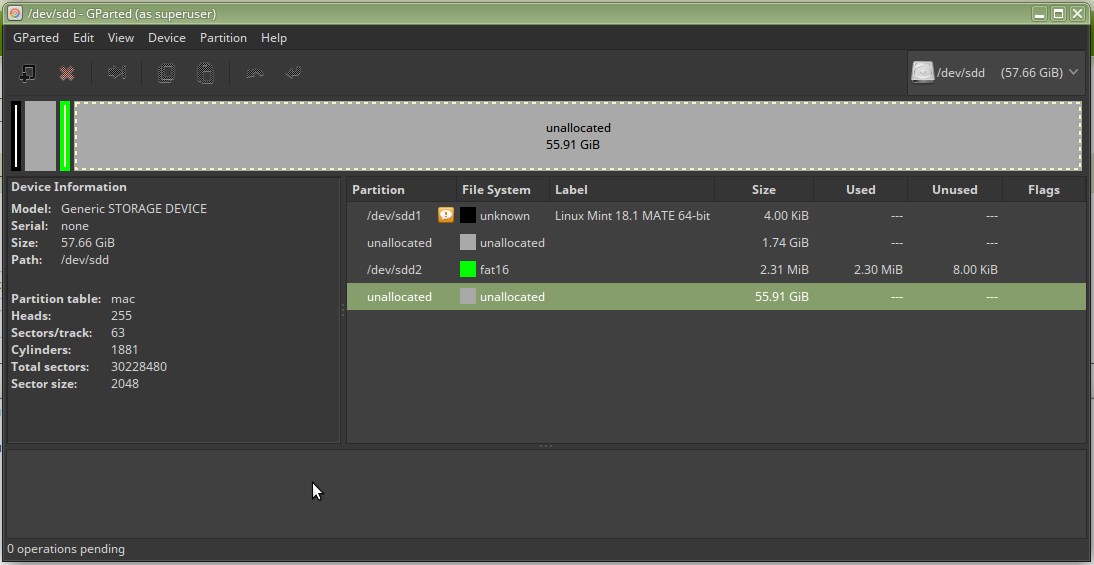Open the Device menu
The width and height of the screenshot is (1094, 565).
[x=166, y=38]
